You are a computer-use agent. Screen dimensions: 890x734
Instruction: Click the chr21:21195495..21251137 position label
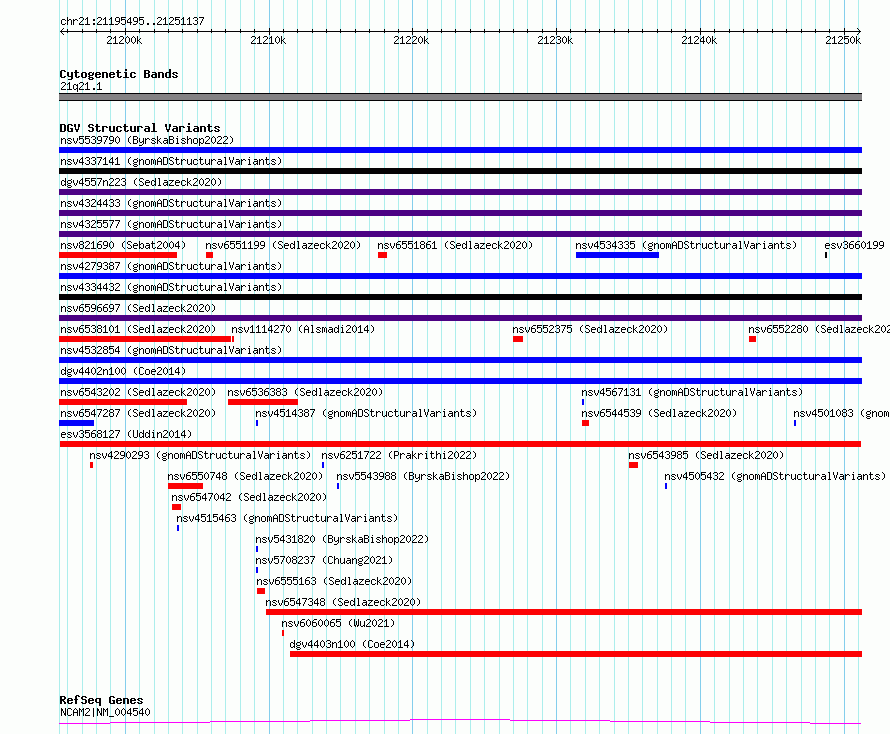(132, 21)
